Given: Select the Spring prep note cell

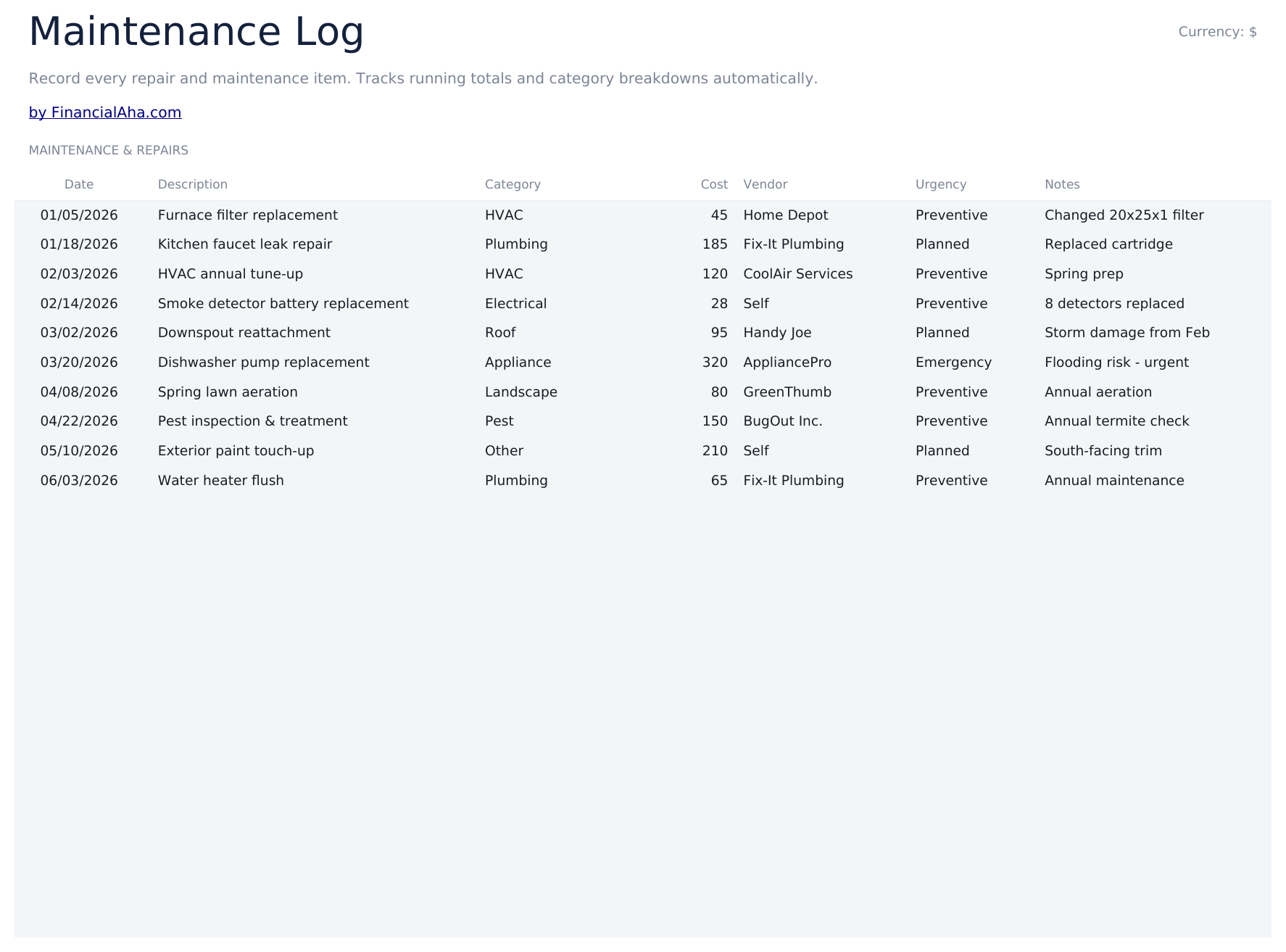Looking at the screenshot, I should (1084, 274).
